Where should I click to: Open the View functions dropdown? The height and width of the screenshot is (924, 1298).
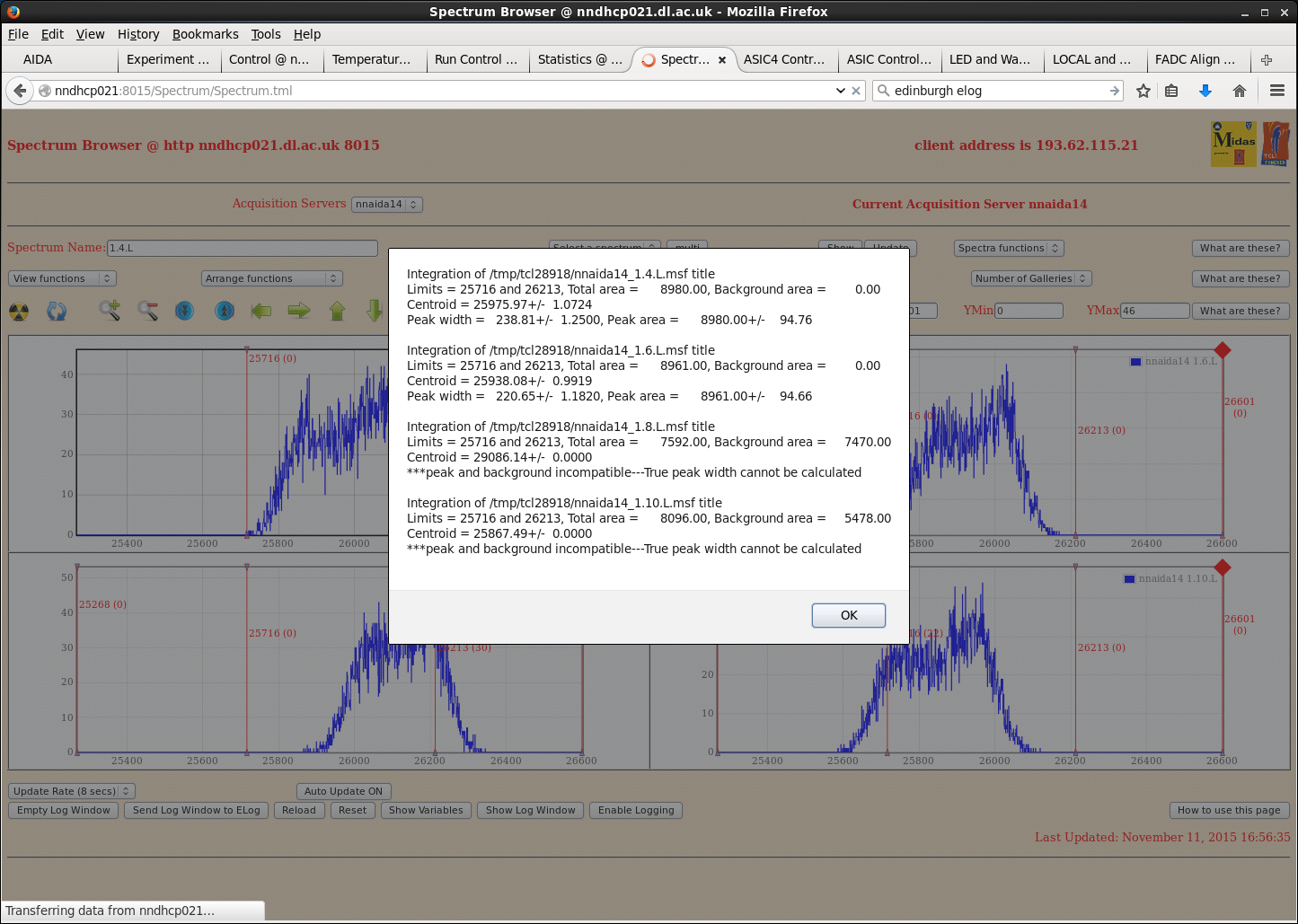62,278
